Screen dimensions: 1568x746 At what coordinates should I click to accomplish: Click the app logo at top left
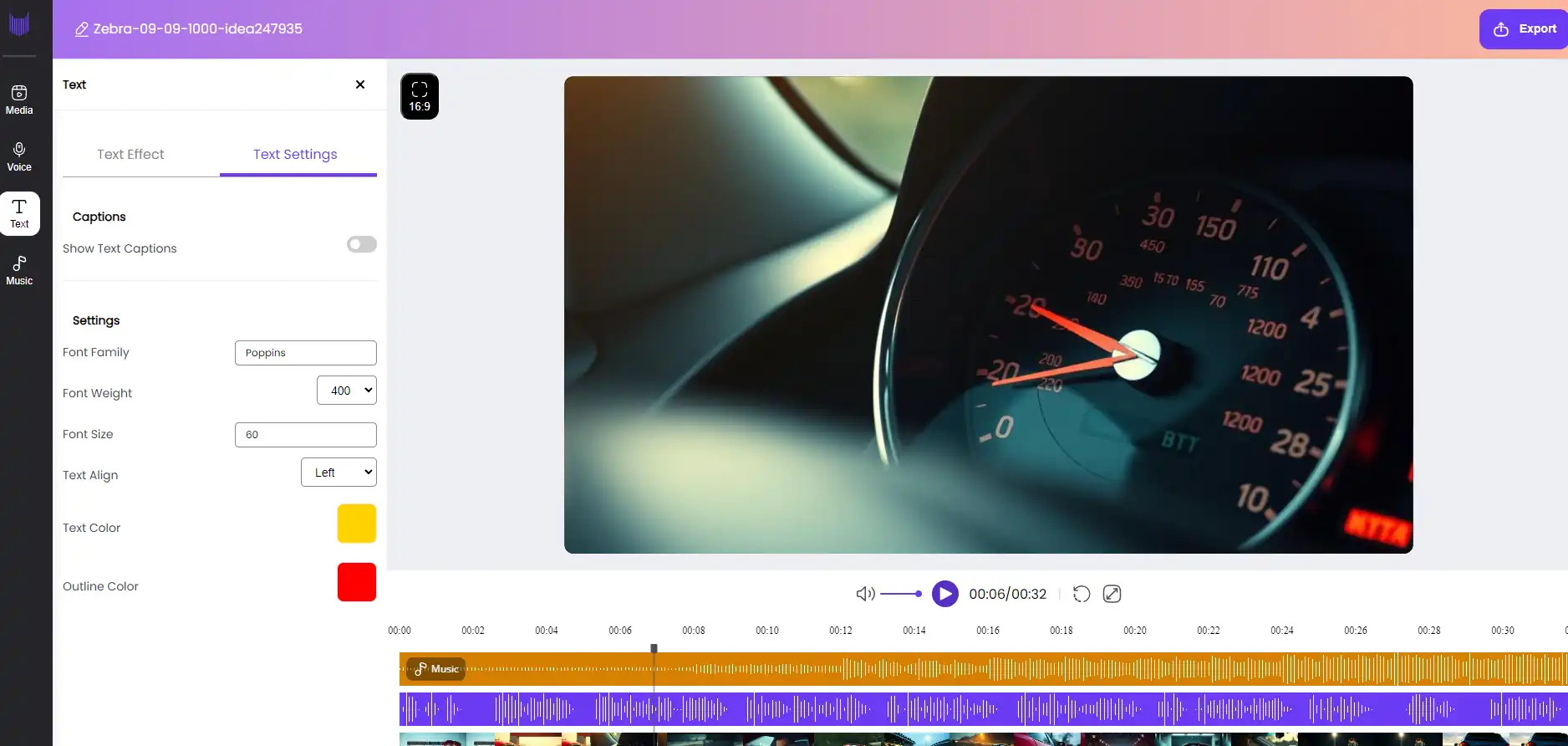[19, 23]
